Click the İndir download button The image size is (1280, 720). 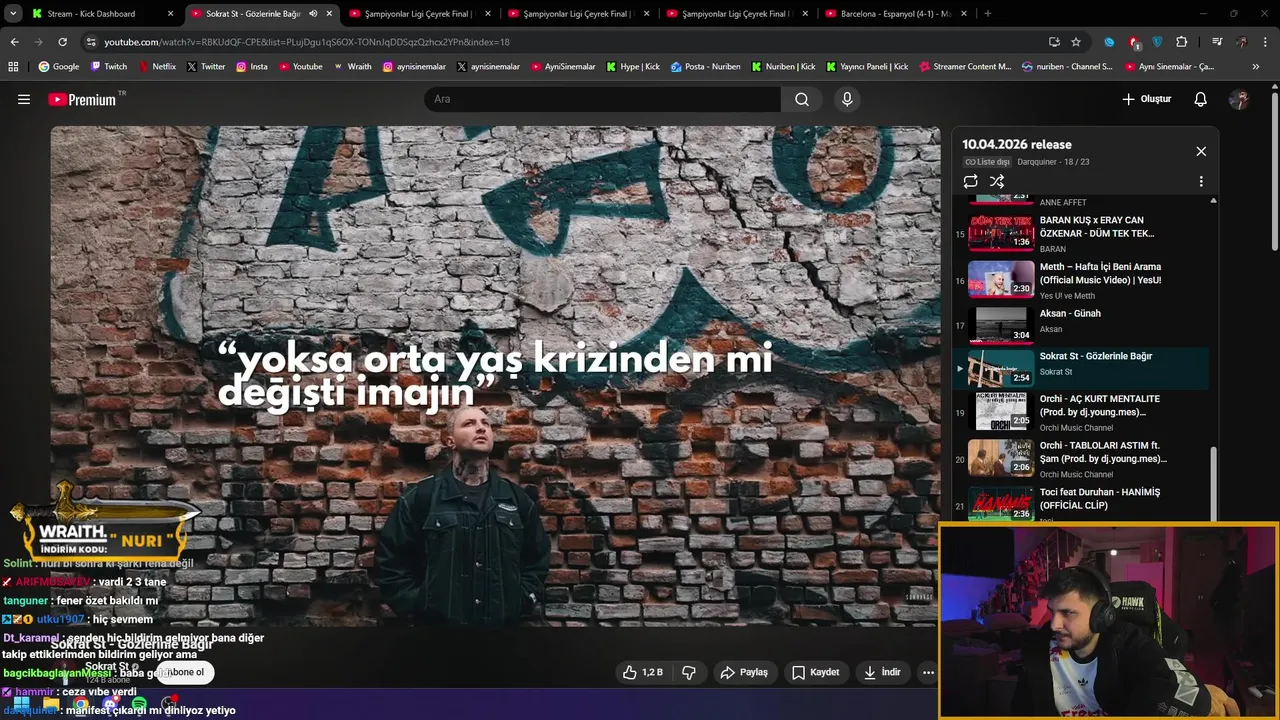tap(883, 672)
